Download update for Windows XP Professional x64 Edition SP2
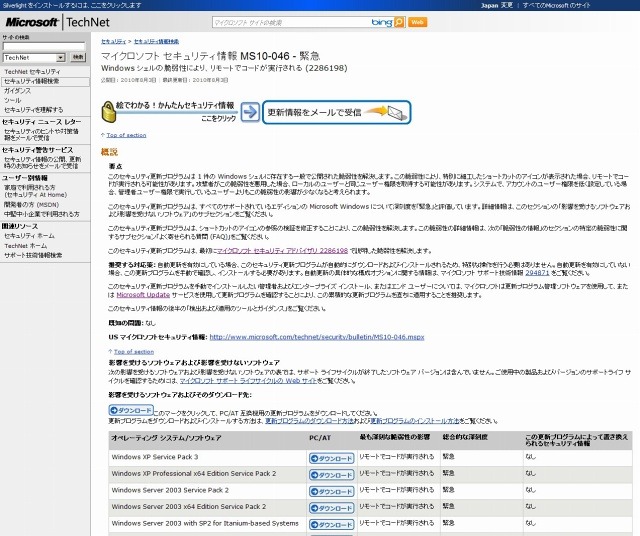Image resolution: width=640 pixels, height=536 pixels. click(331, 475)
